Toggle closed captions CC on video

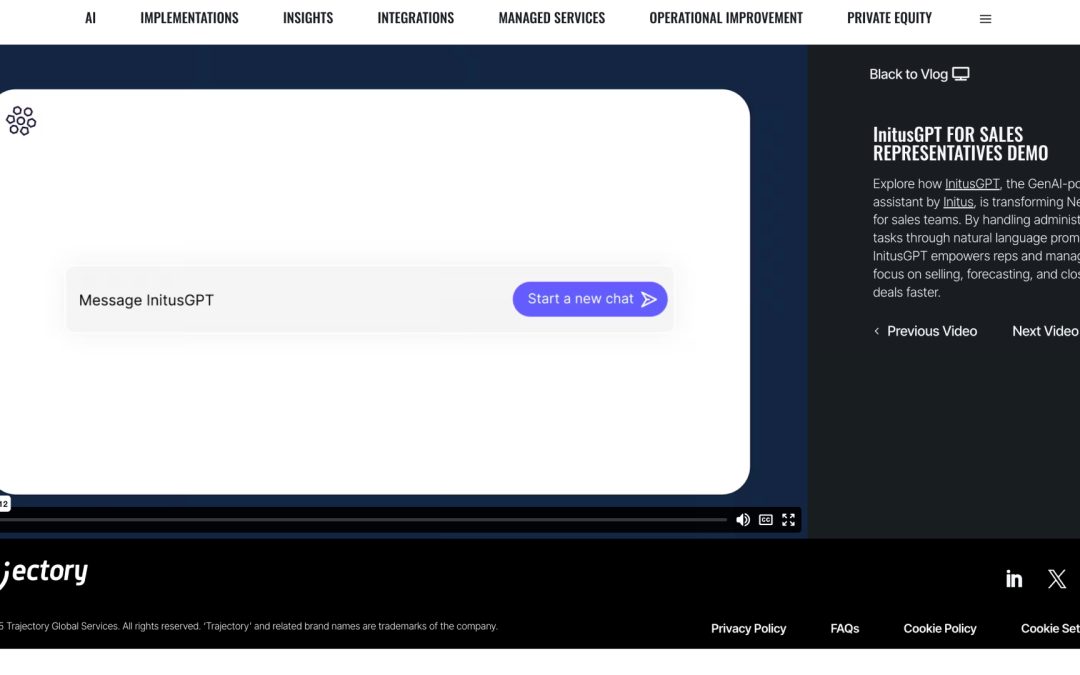[766, 520]
